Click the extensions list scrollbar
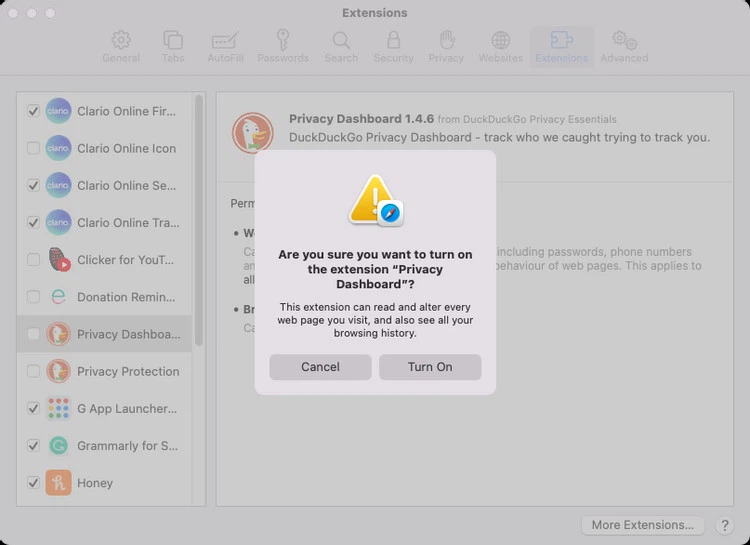This screenshot has height=545, width=750. 199,220
